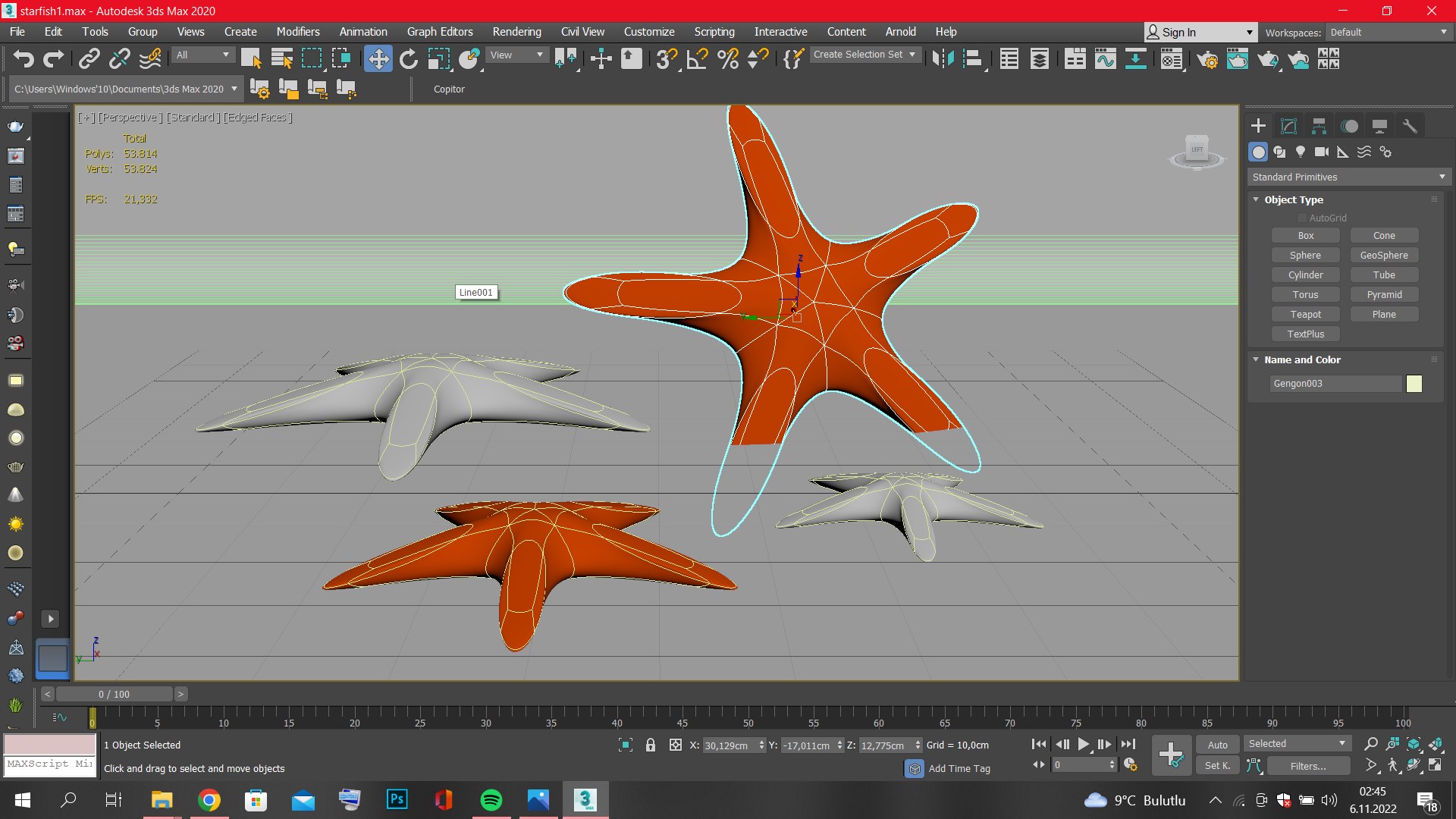Toggle the 3D Snaps button

tap(667, 58)
